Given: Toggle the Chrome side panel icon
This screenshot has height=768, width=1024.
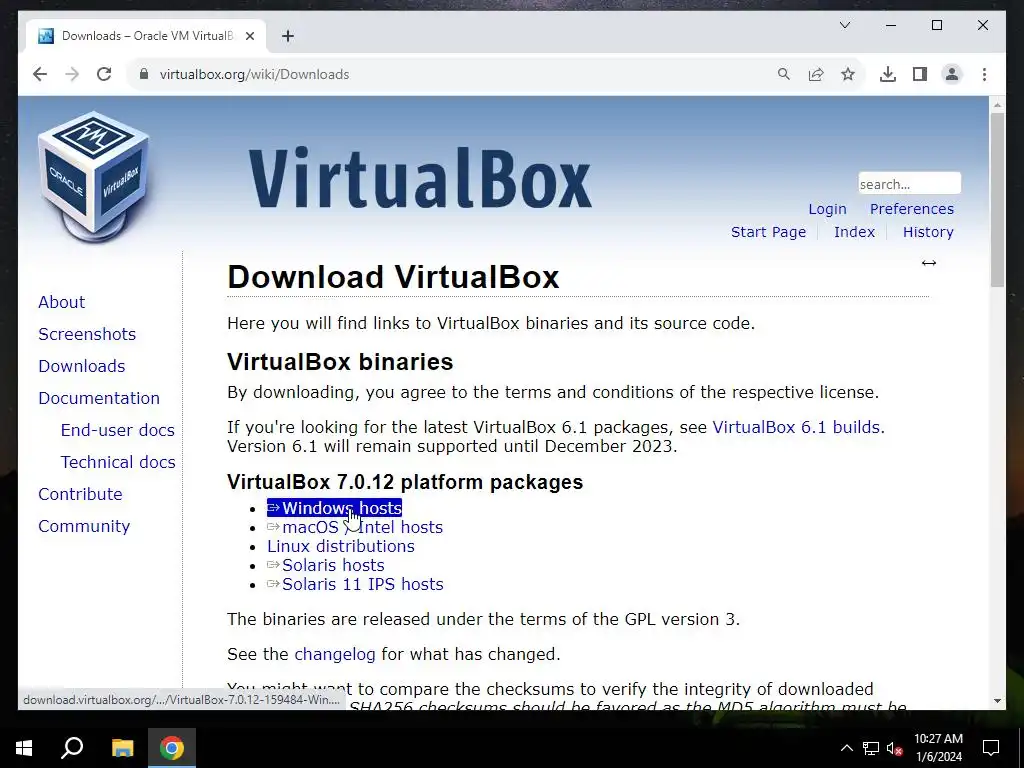Looking at the screenshot, I should pyautogui.click(x=920, y=74).
